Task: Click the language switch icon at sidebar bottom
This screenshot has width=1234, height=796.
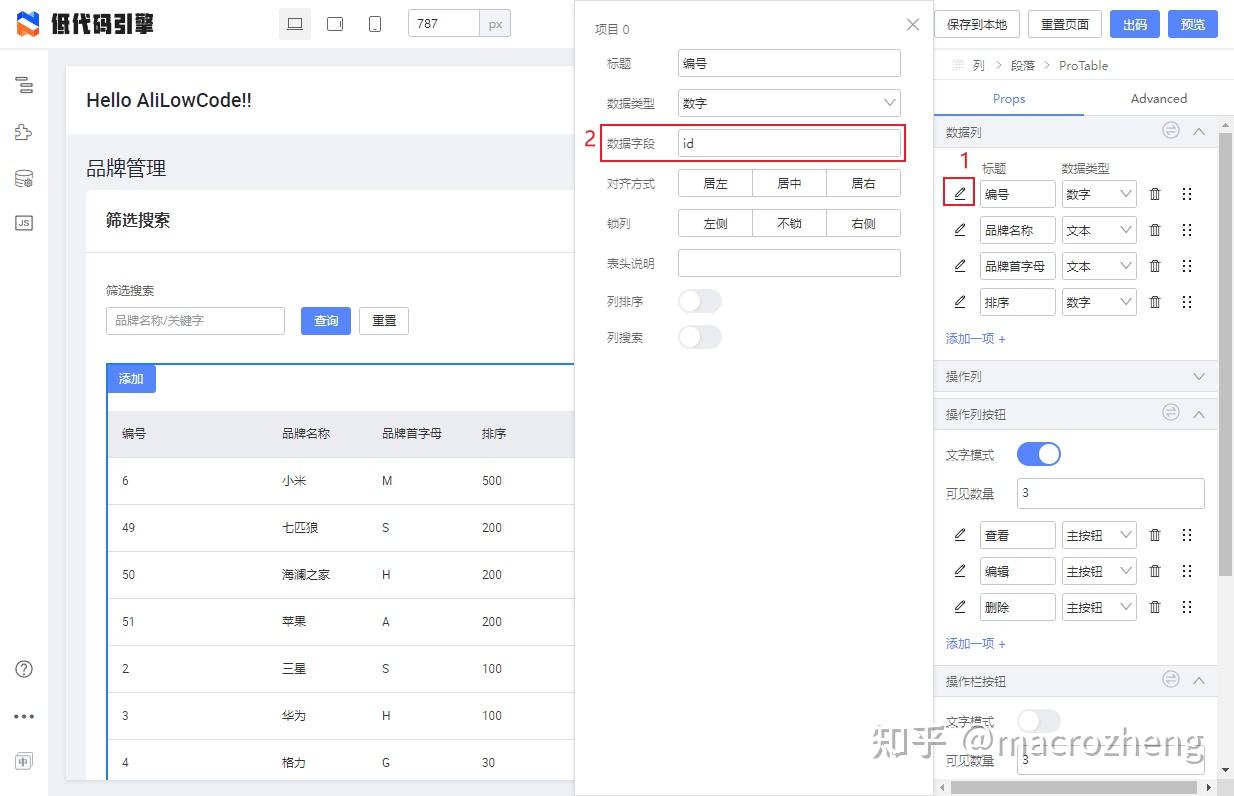Action: click(24, 761)
